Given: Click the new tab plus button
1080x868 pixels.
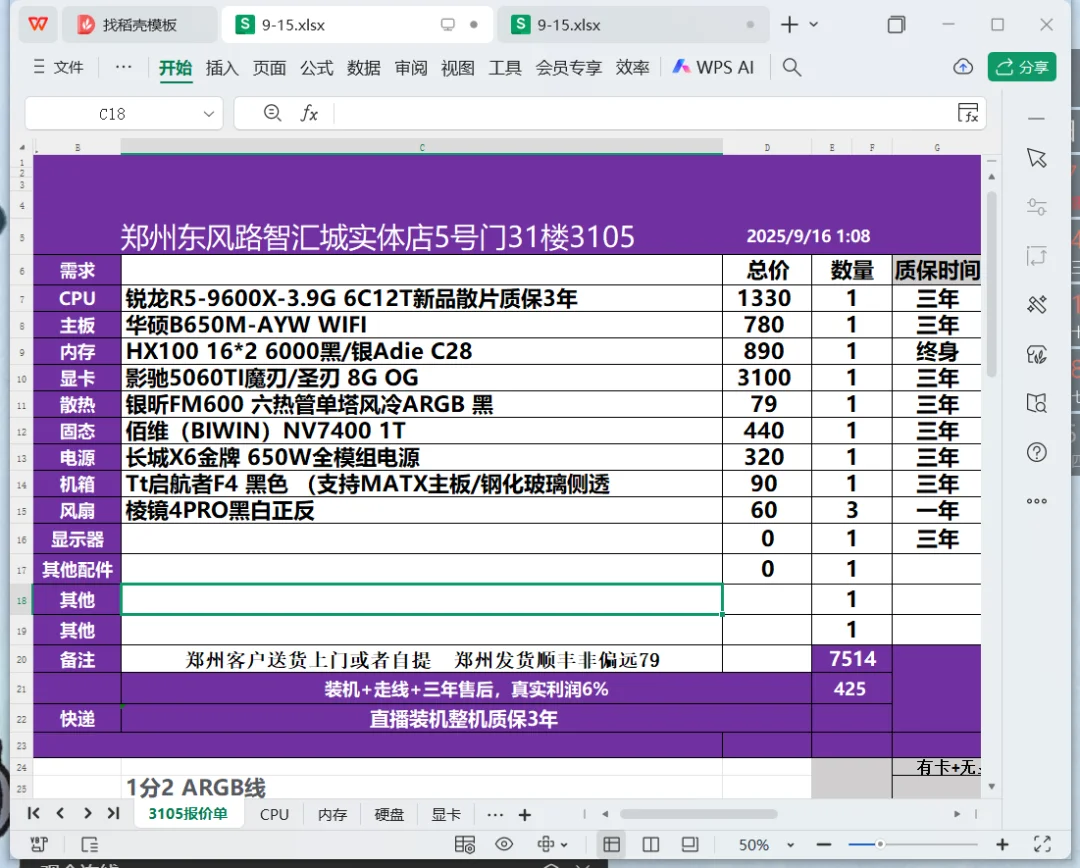Looking at the screenshot, I should point(789,25).
